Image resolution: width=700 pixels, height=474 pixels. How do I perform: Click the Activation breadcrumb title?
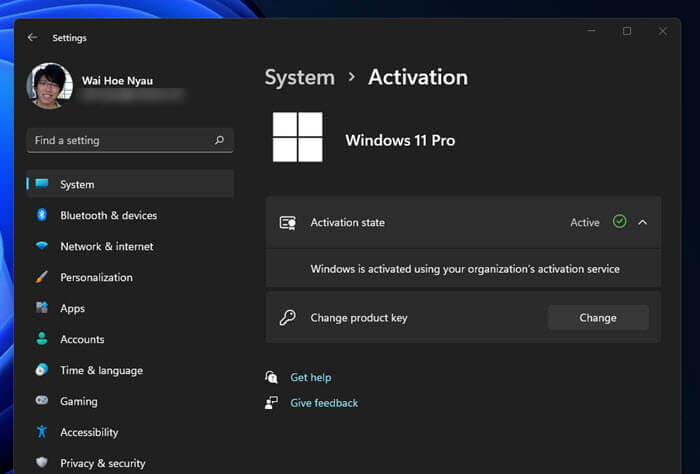[418, 77]
